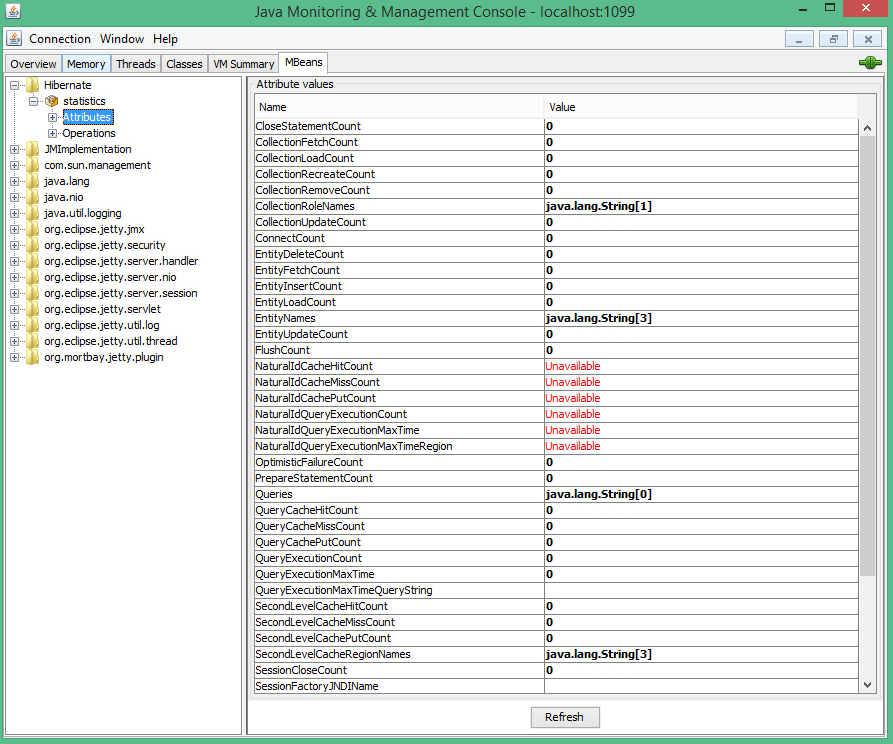Viewport: 893px width, 744px height.
Task: Close the inner connection frame
Action: [x=868, y=39]
